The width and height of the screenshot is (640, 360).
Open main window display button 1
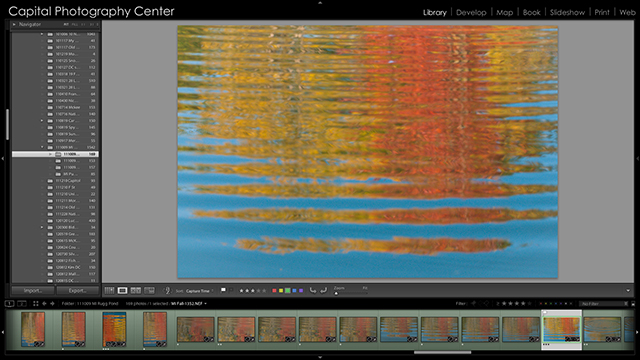9,303
